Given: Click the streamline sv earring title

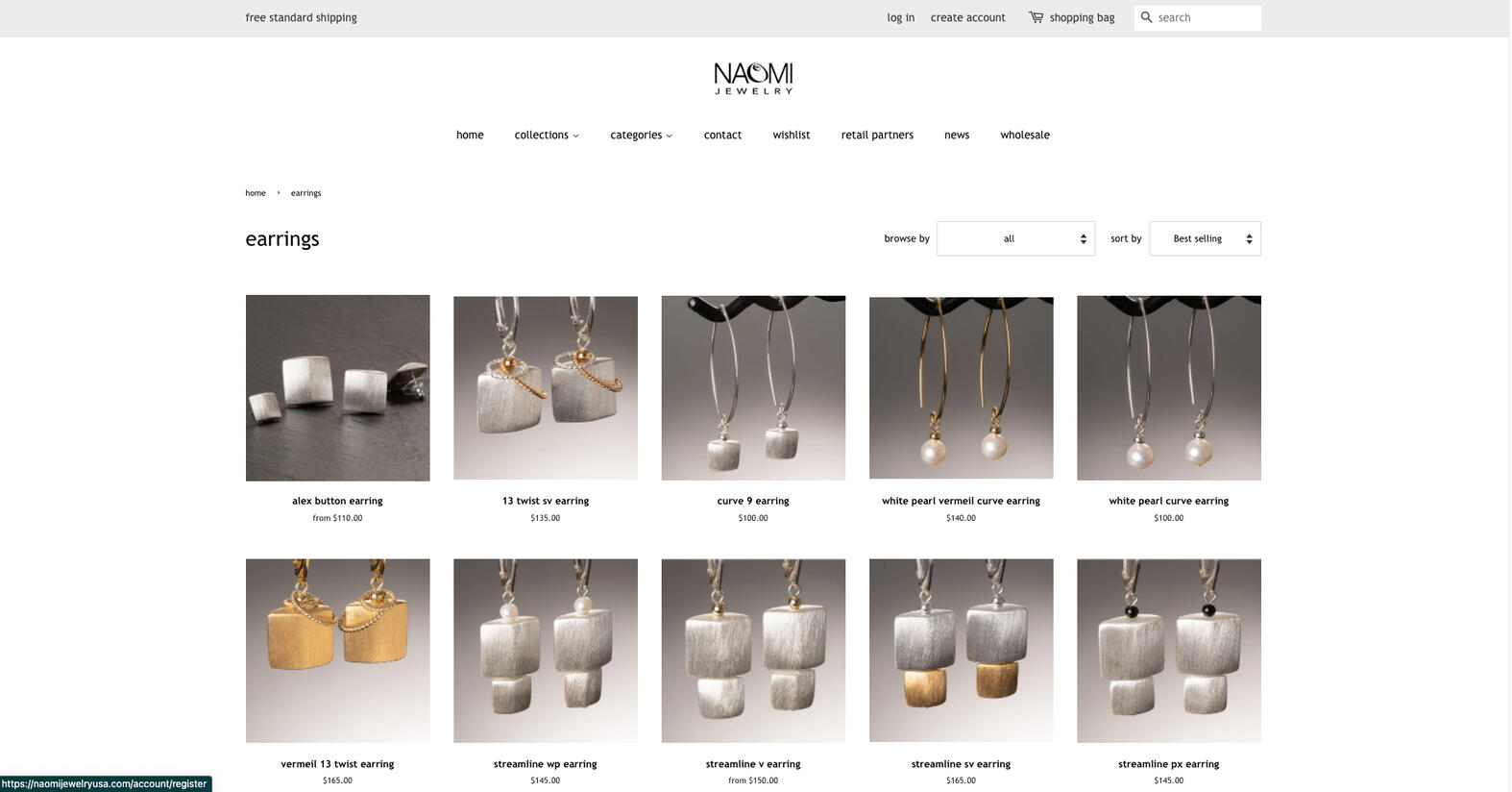Looking at the screenshot, I should (961, 764).
